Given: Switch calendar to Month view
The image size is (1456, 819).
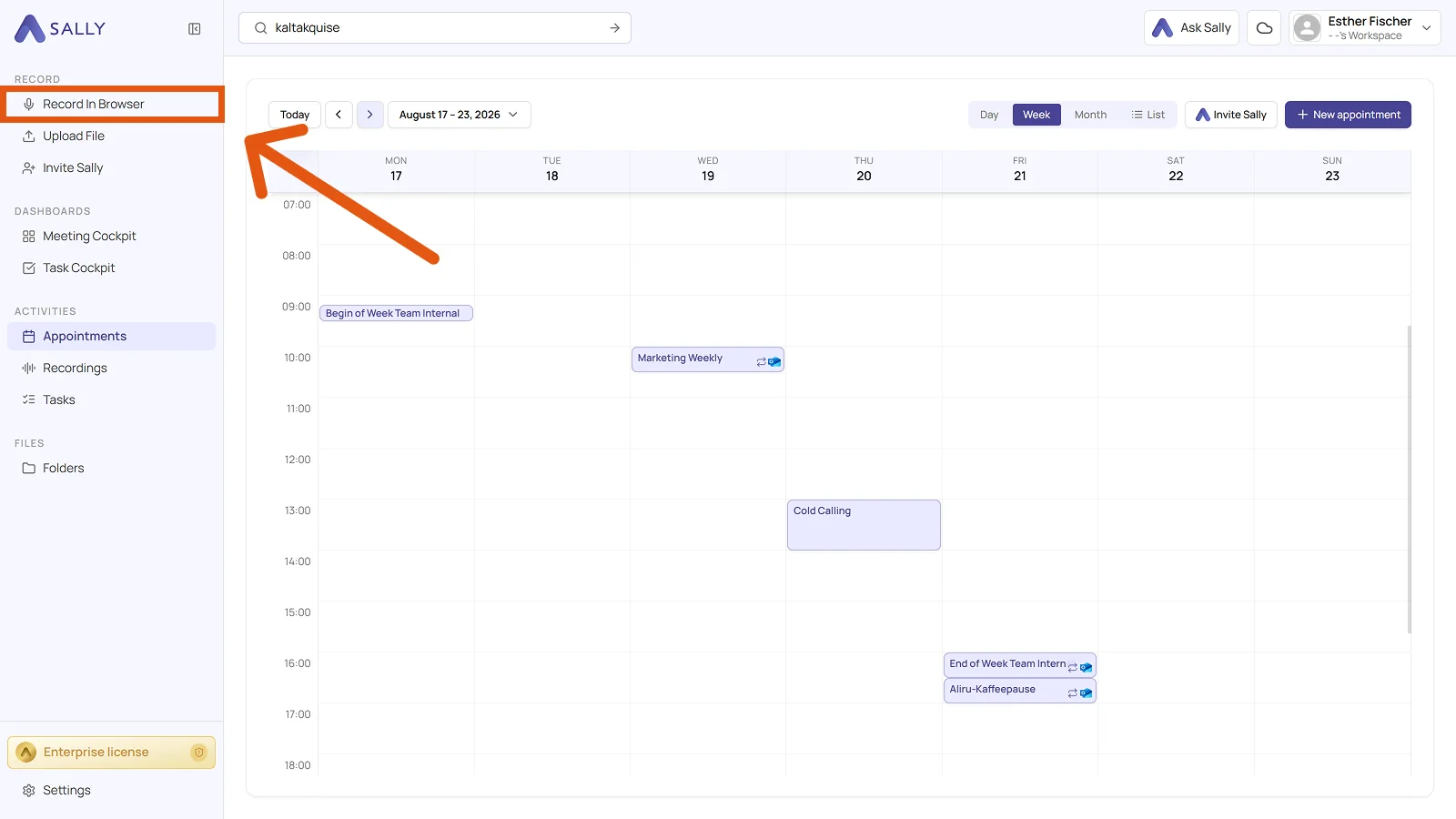Looking at the screenshot, I should click(x=1090, y=115).
